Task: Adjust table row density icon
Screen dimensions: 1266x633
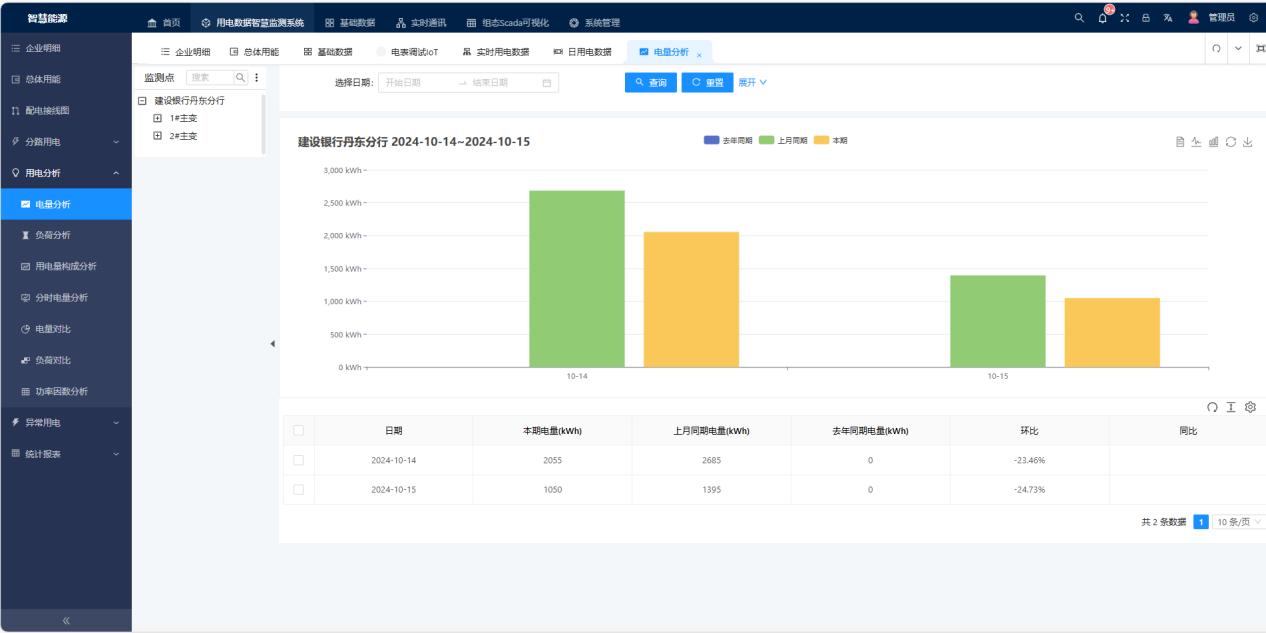Action: (x=1232, y=406)
